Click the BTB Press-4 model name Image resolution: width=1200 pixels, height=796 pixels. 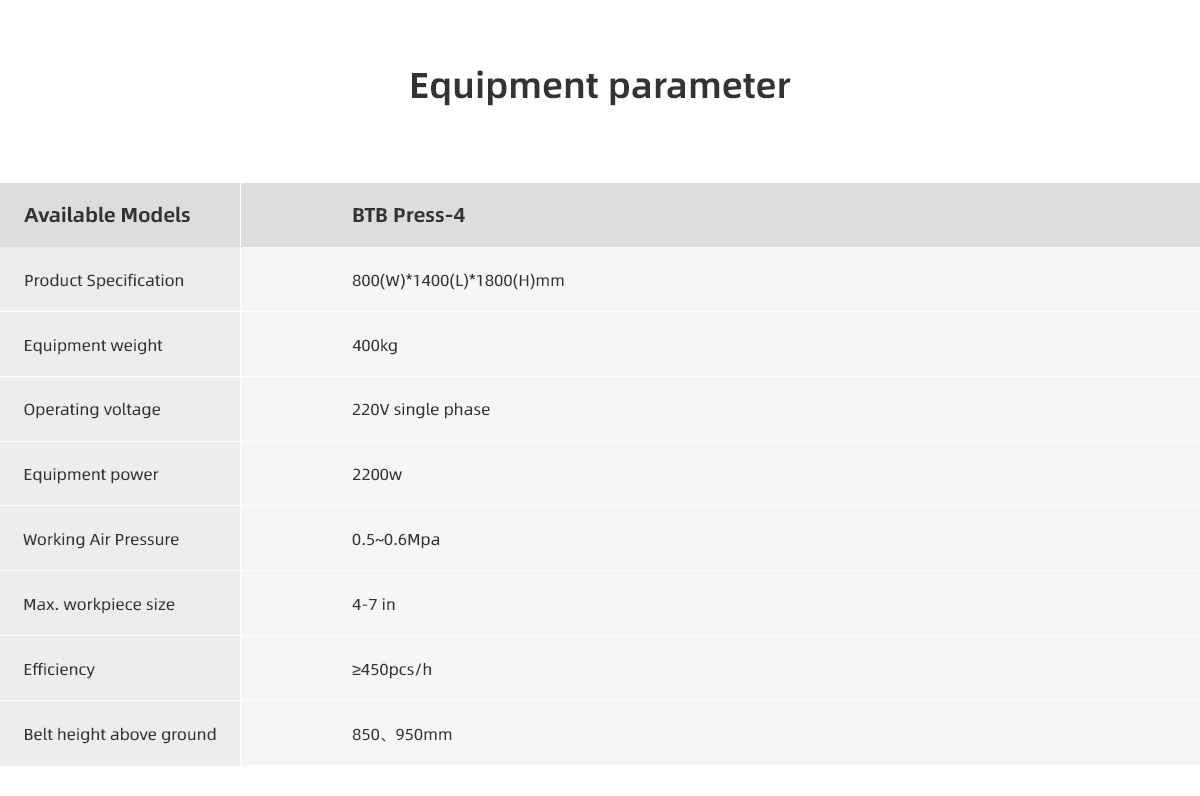tap(408, 215)
